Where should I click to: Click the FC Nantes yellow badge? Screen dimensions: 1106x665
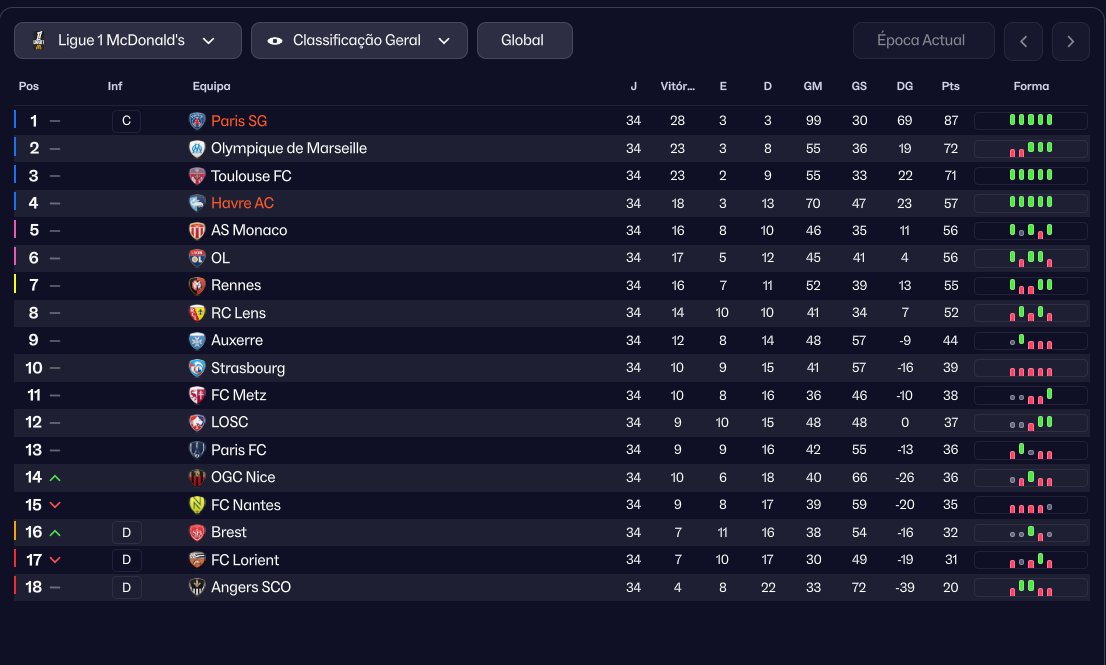pyautogui.click(x=197, y=505)
